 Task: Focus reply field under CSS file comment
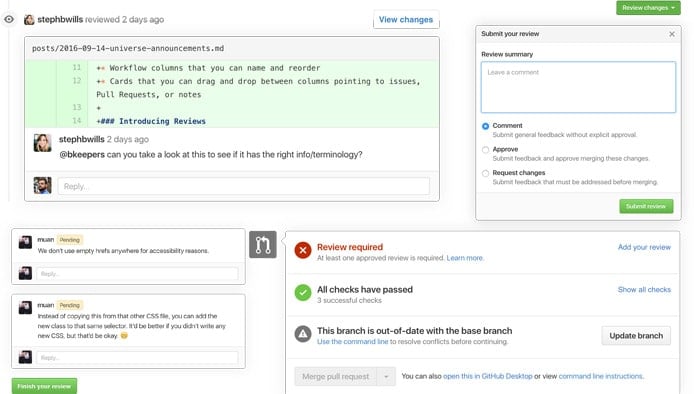tap(137, 357)
